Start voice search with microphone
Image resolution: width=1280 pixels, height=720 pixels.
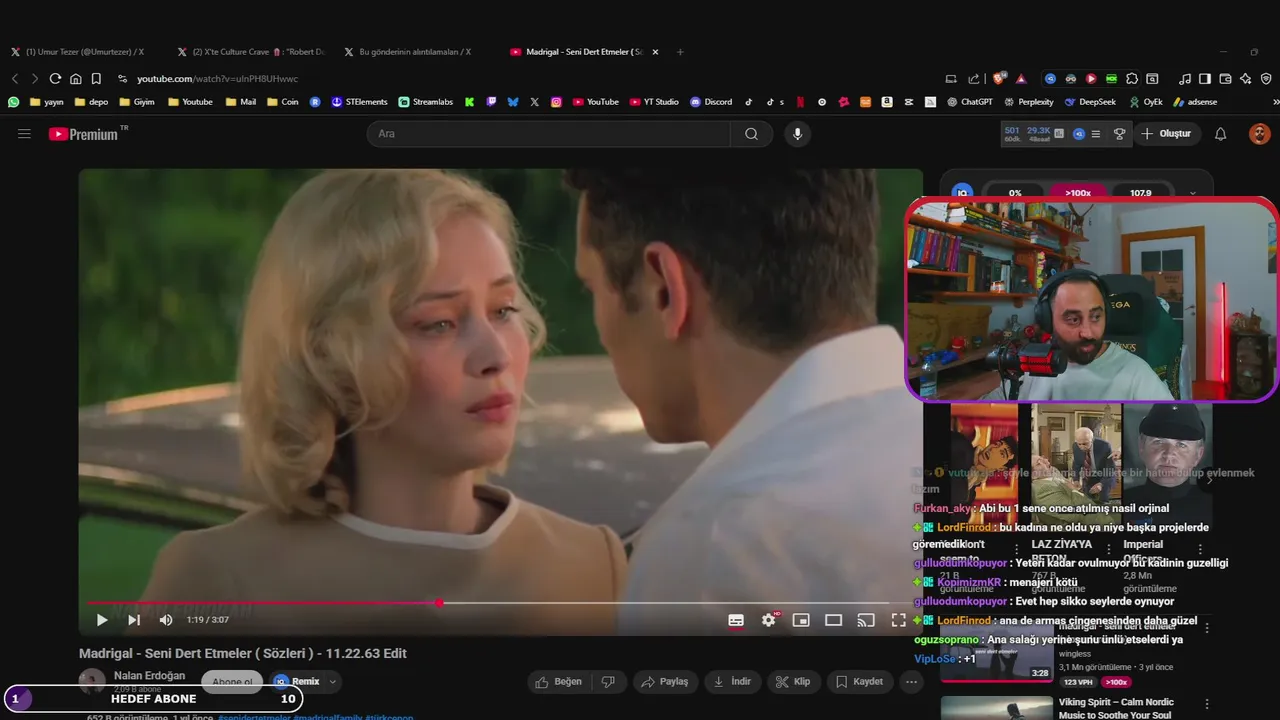click(x=797, y=134)
